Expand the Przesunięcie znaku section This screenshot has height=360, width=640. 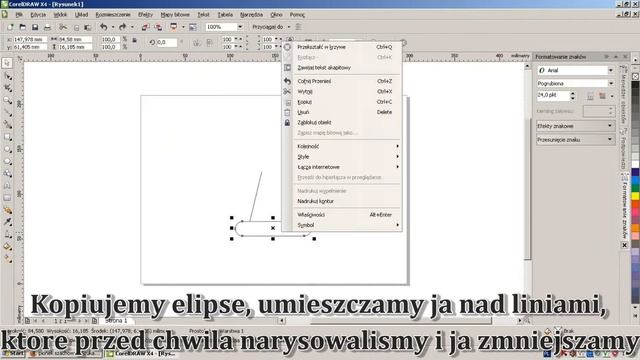(575, 139)
